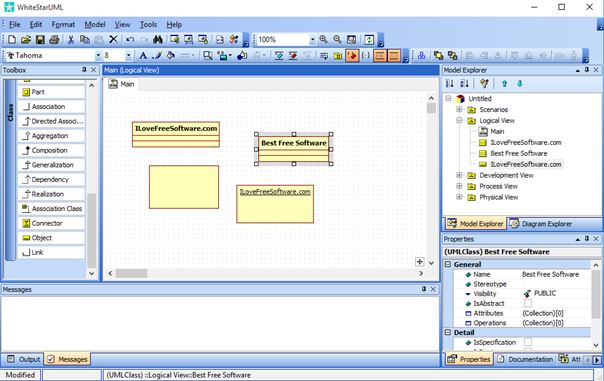Toggle the first orange suppress-compartment button
Image resolution: width=604 pixels, height=381 pixels.
point(380,55)
